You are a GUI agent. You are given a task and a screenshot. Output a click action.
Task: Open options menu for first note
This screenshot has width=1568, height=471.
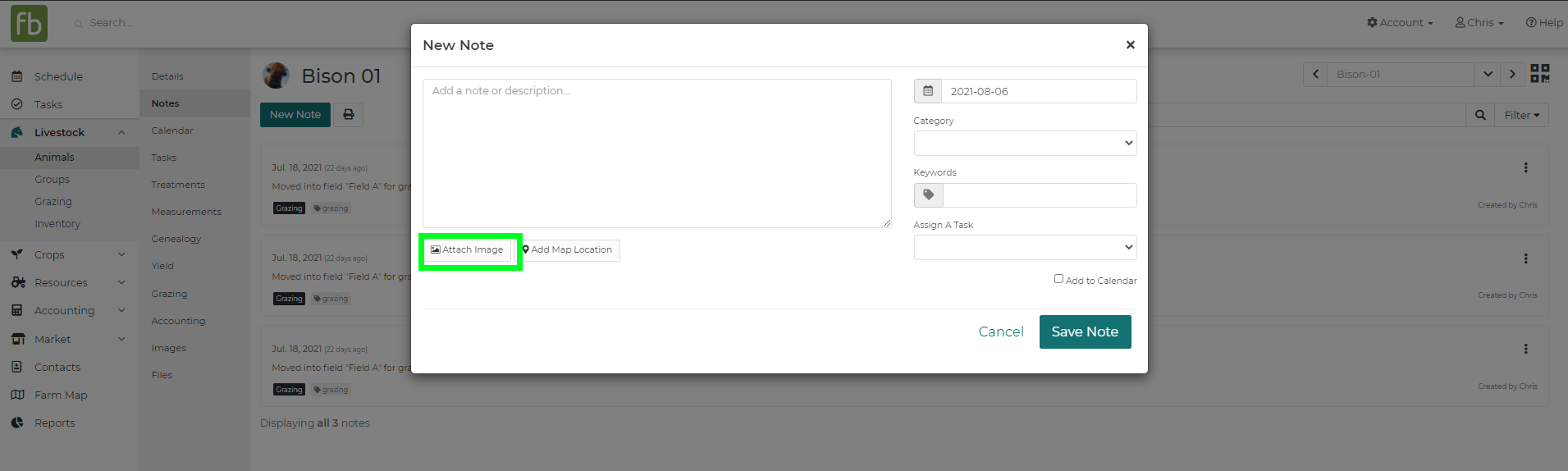tap(1525, 167)
